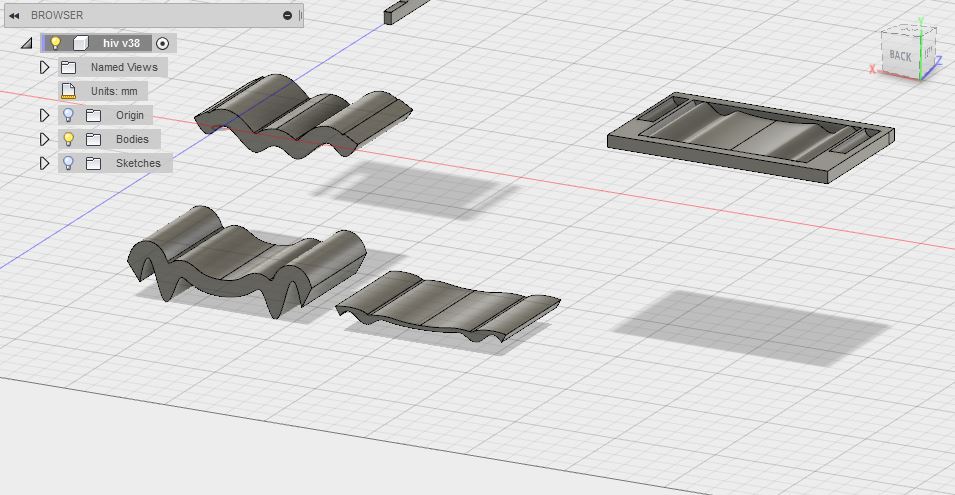The width and height of the screenshot is (955, 495).
Task: Click the hiv v38 component cube icon
Action: [x=80, y=43]
